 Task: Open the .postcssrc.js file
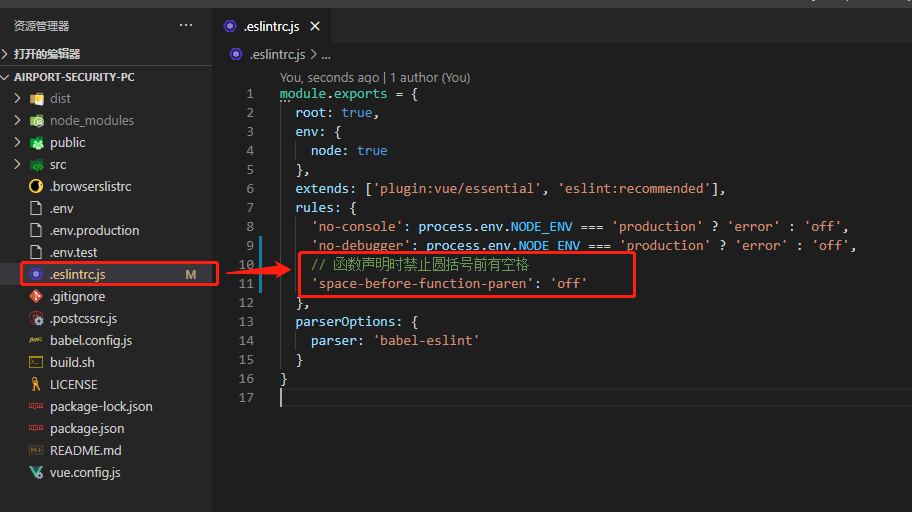click(x=83, y=319)
